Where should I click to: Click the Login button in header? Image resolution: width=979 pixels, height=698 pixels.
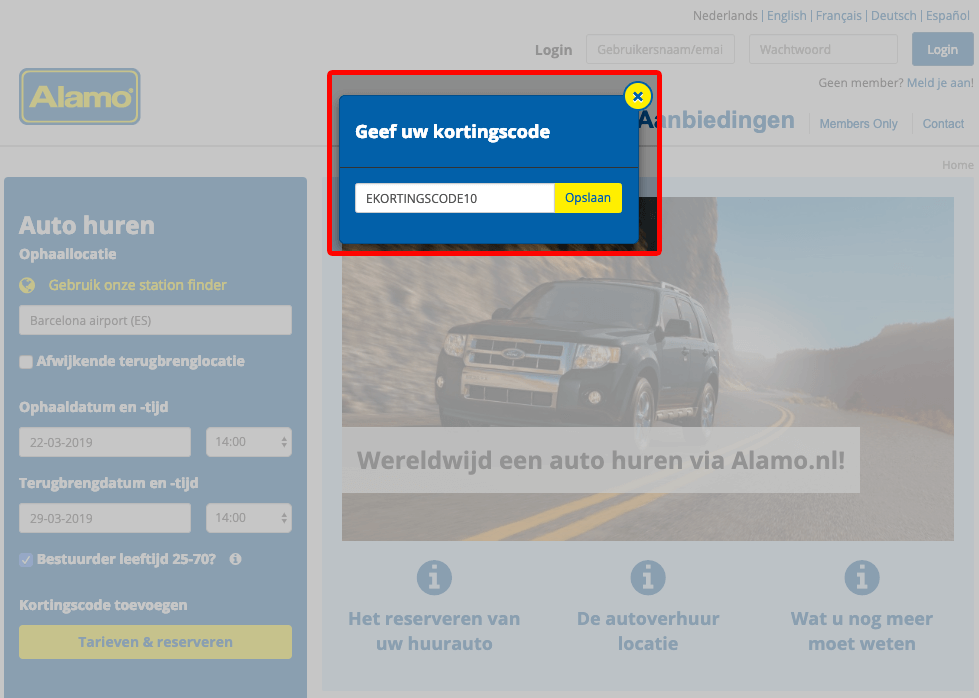(x=942, y=49)
